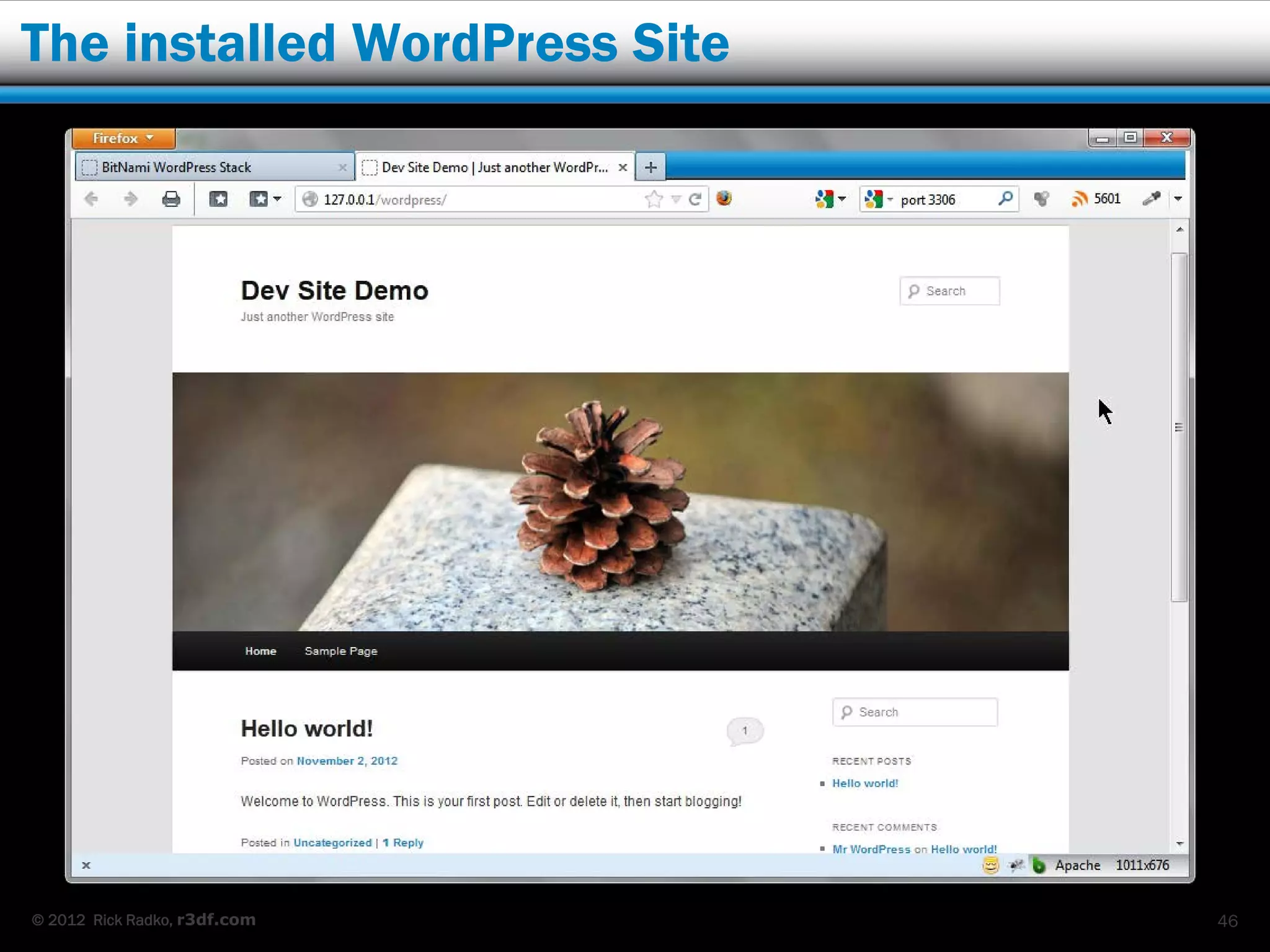Minimize the Firefox window
Viewport: 1270px width, 952px height.
point(1103,138)
